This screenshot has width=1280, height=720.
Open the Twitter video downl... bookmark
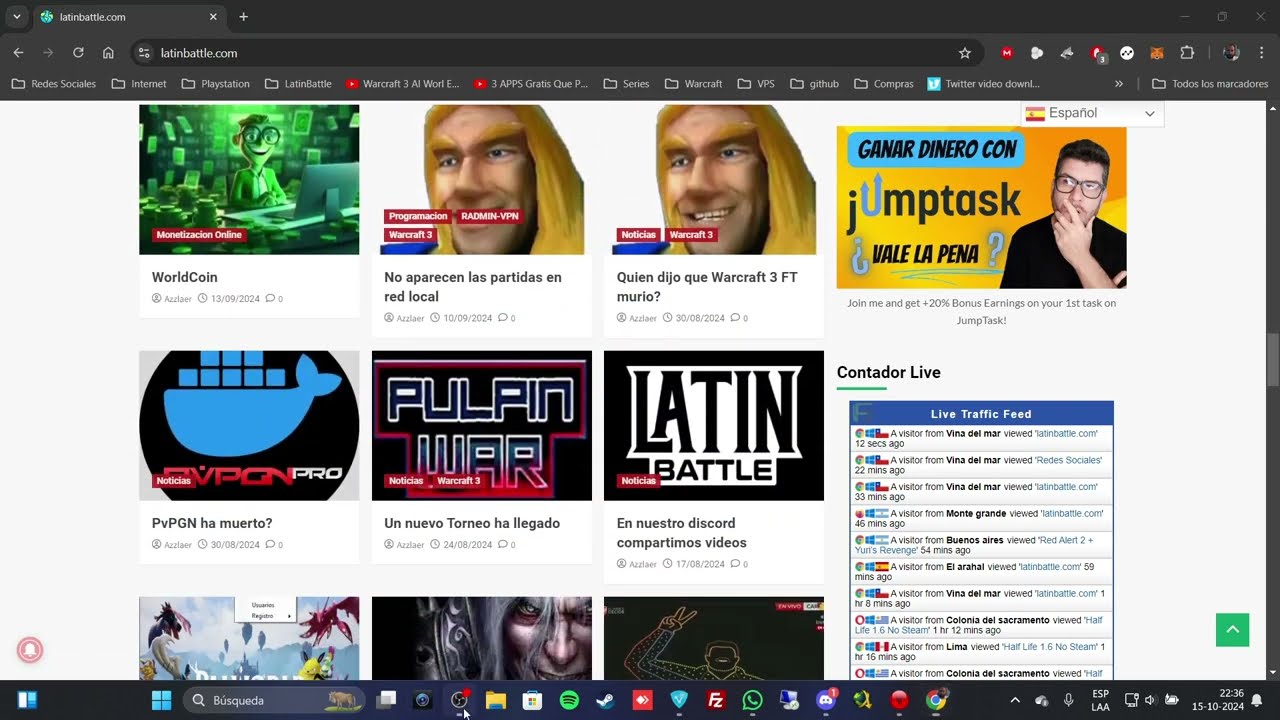tap(984, 84)
